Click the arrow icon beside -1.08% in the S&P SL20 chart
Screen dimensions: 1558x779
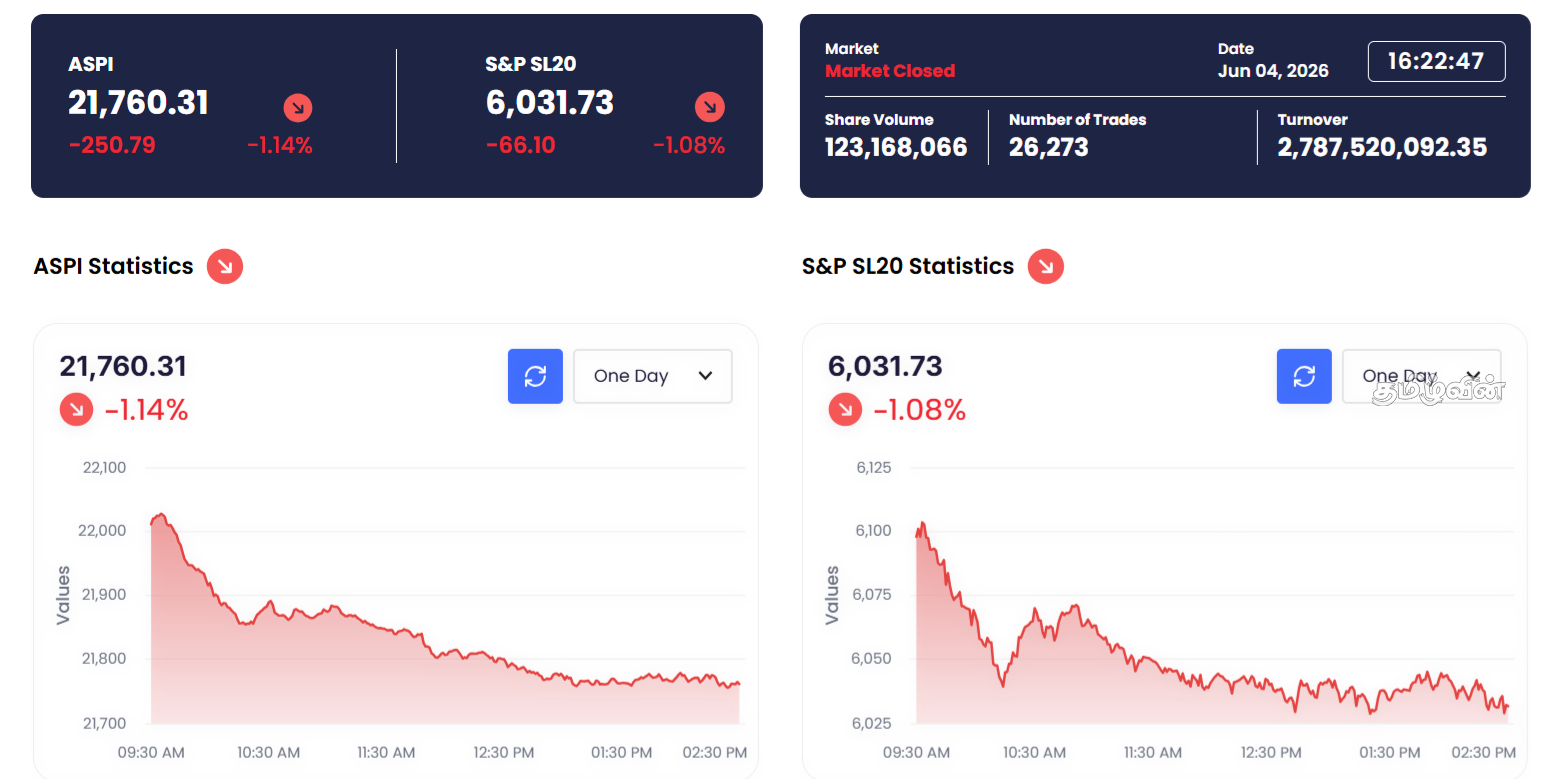845,409
